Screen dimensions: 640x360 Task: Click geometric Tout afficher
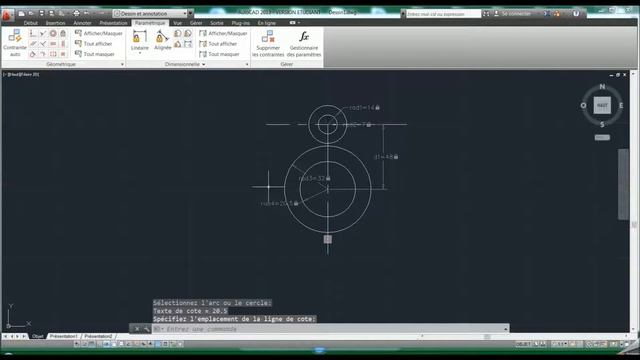click(x=93, y=43)
